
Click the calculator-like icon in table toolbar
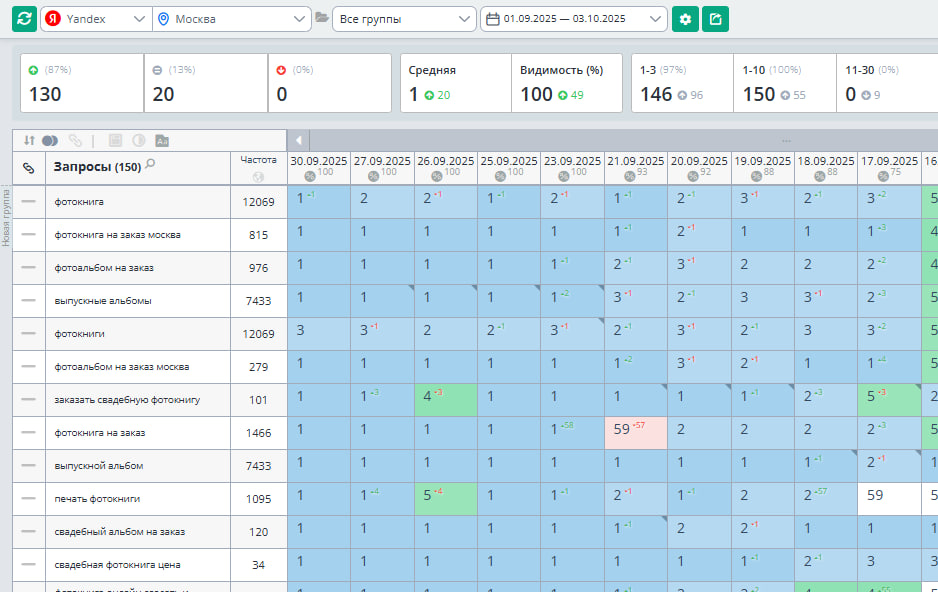[115, 141]
